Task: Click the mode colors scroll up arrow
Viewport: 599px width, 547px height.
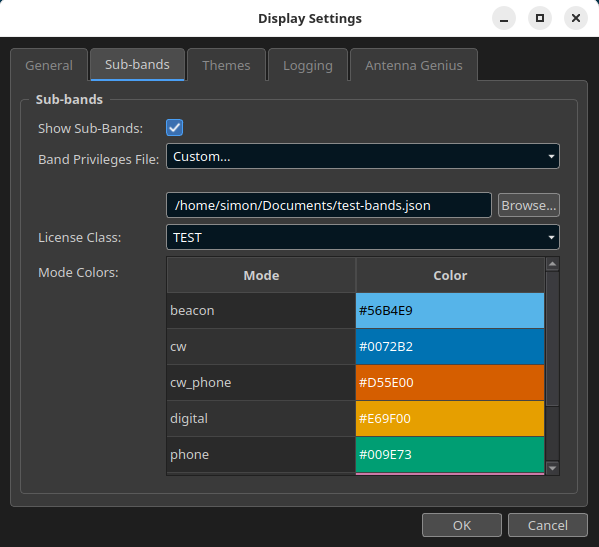Action: (552, 264)
